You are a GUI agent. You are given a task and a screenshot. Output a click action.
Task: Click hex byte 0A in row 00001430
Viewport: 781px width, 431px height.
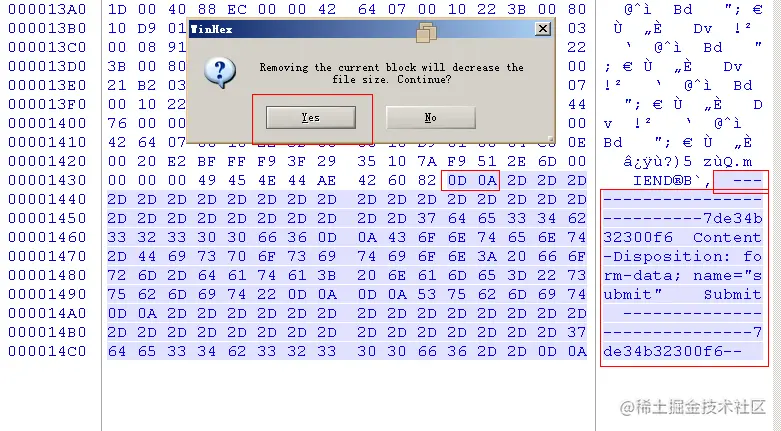tap(487, 180)
